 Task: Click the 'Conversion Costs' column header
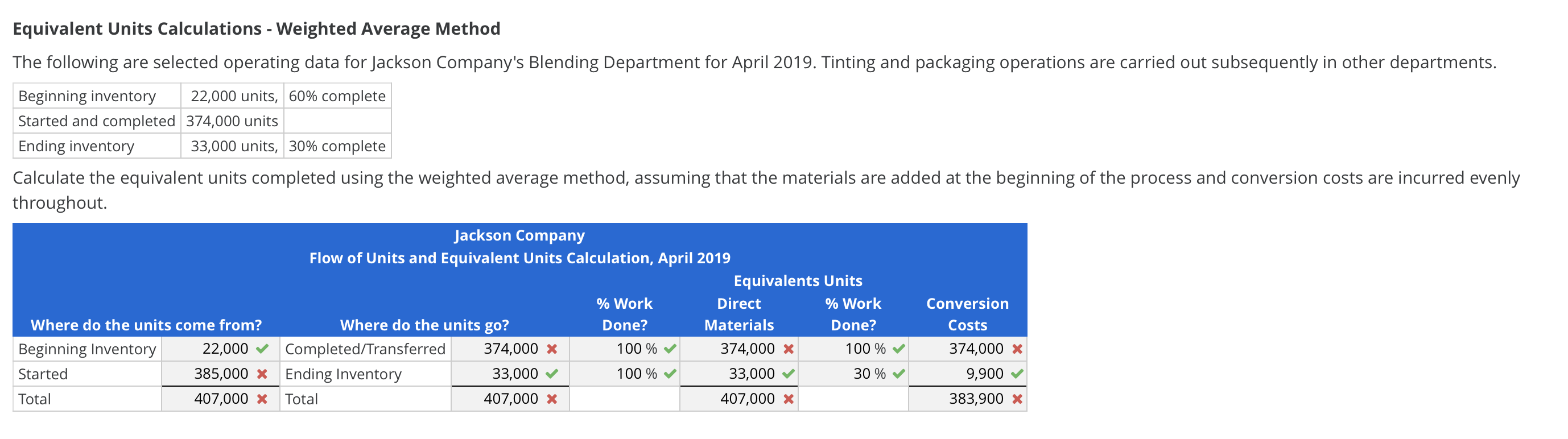coord(968,314)
